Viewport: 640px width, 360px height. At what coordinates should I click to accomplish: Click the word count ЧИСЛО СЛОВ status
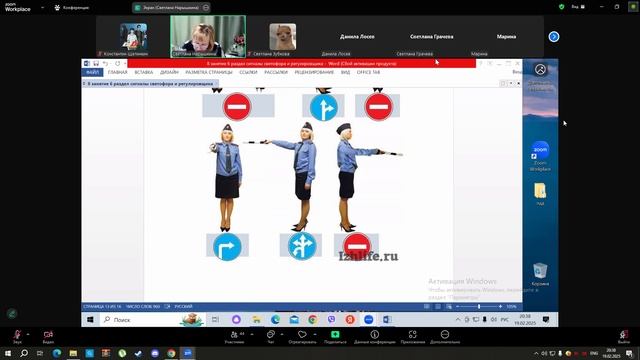[143, 307]
